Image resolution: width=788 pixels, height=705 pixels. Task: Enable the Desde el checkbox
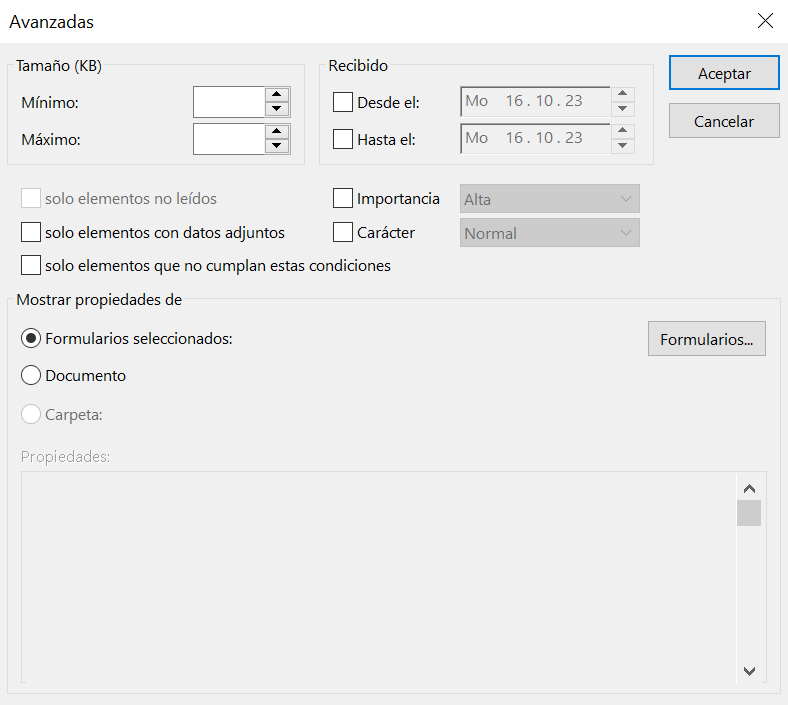(343, 102)
